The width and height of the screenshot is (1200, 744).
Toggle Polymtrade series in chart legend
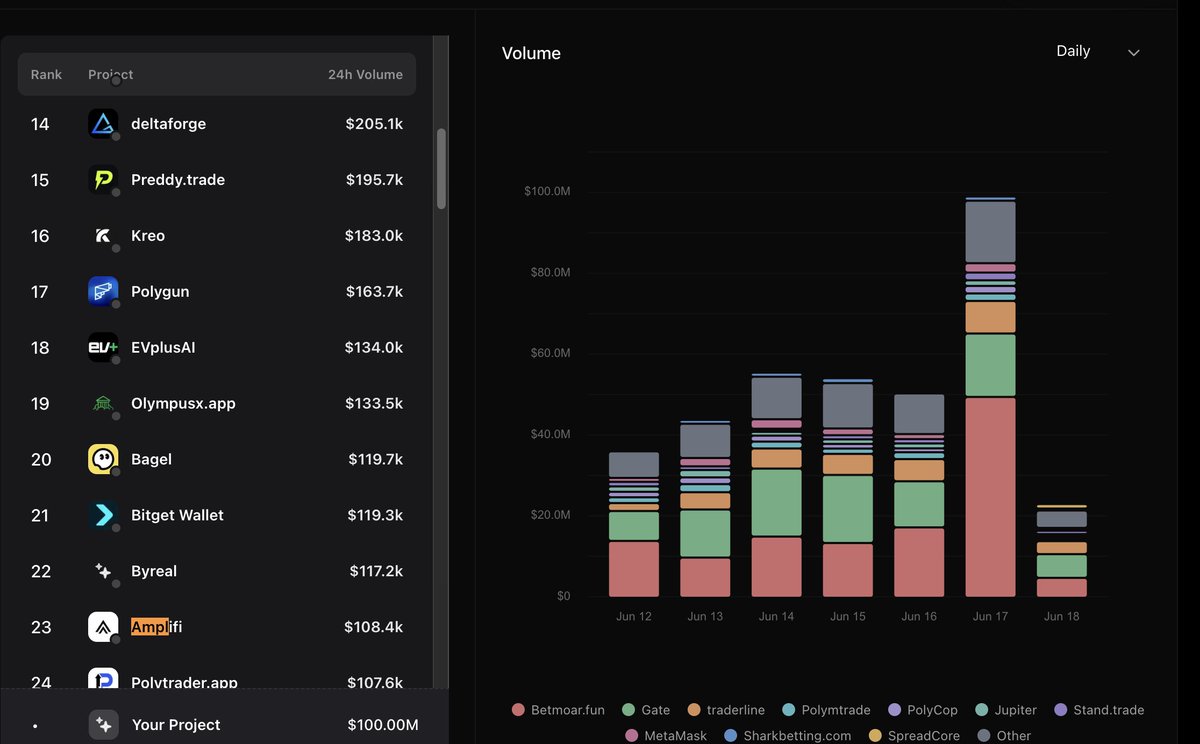(x=826, y=710)
